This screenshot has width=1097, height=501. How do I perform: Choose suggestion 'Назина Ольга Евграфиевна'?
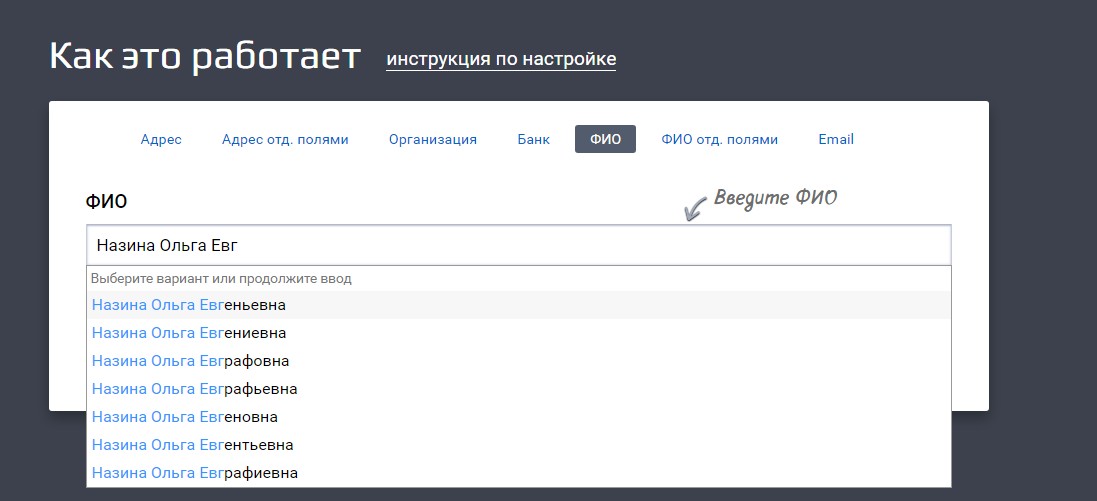[518, 473]
